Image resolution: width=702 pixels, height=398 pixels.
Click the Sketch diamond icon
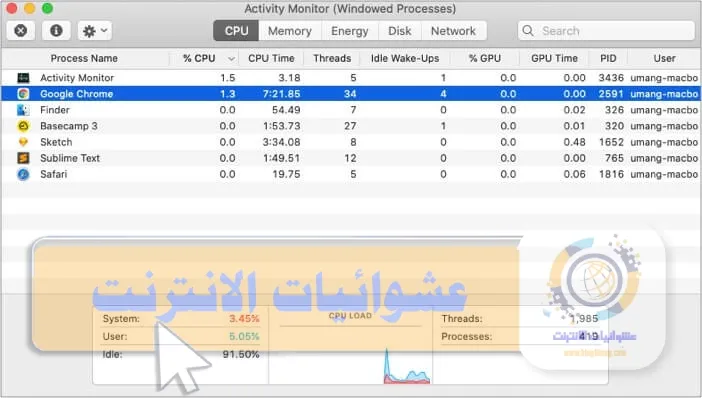[x=23, y=142]
